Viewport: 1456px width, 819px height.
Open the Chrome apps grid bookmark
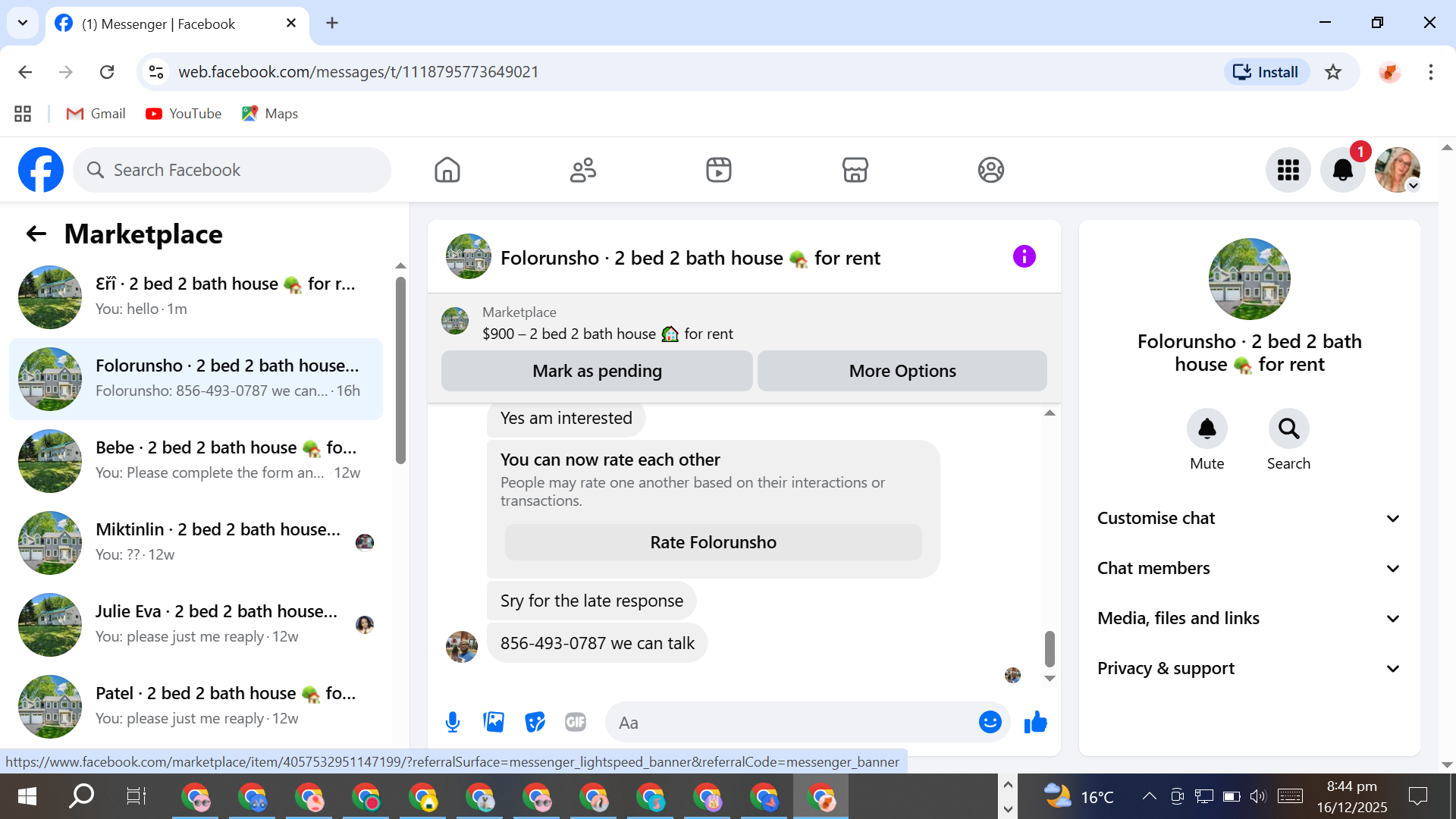(23, 114)
